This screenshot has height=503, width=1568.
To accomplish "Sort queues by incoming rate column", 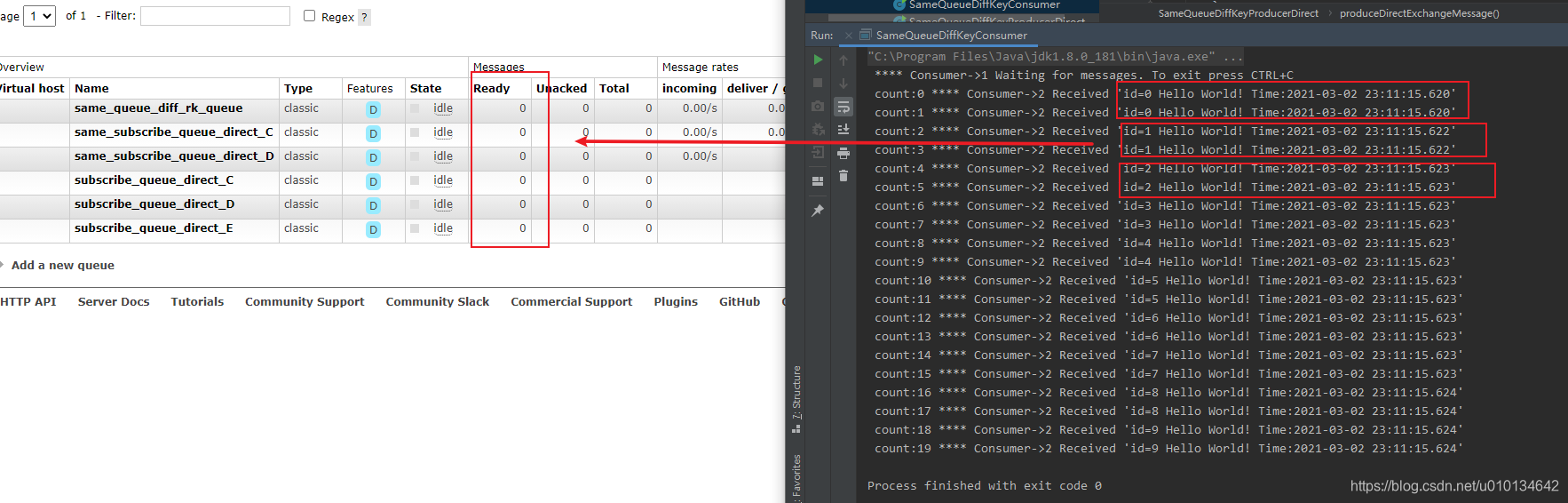I will pos(689,88).
